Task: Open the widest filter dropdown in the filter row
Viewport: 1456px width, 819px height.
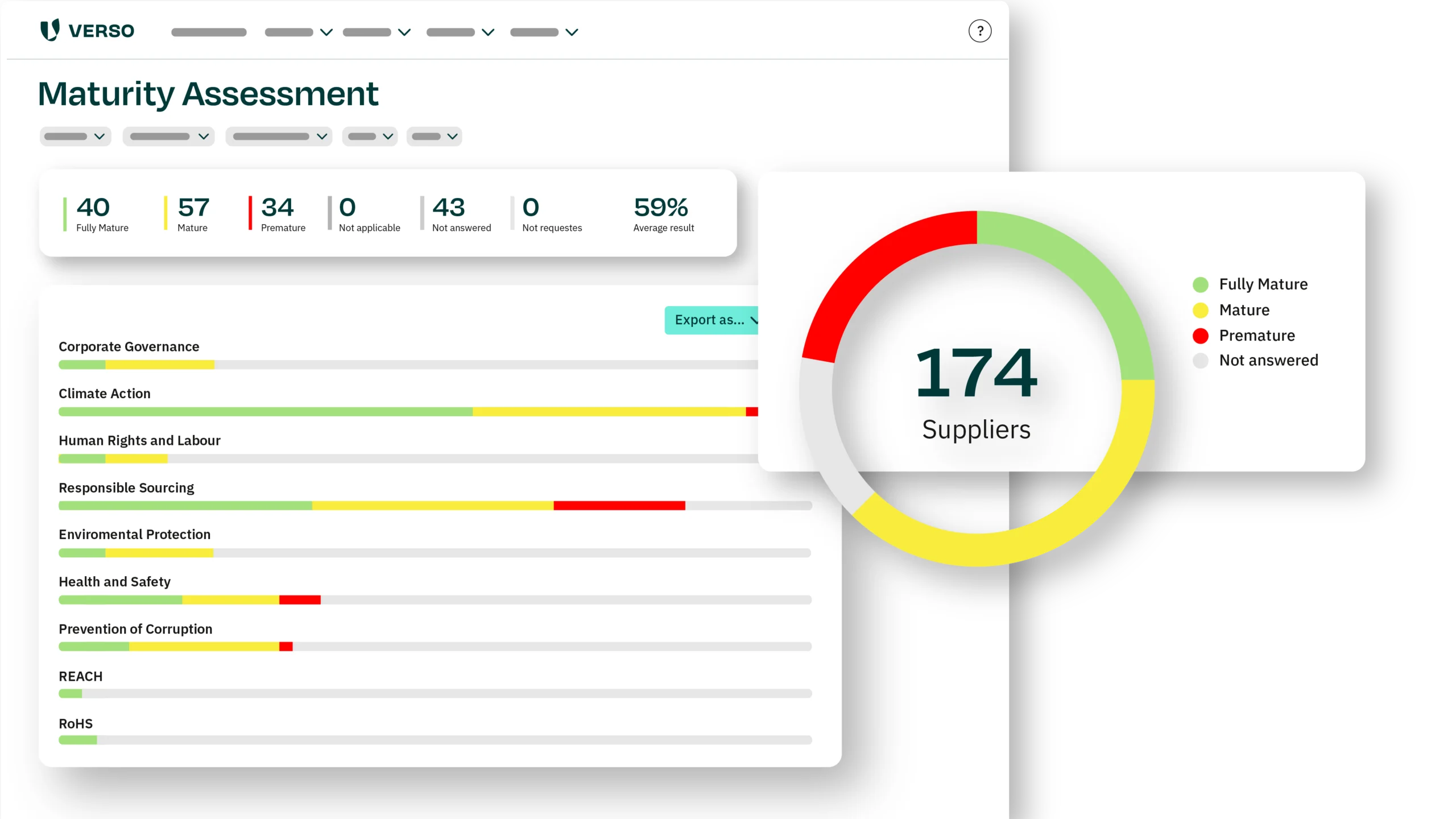Action: click(279, 136)
